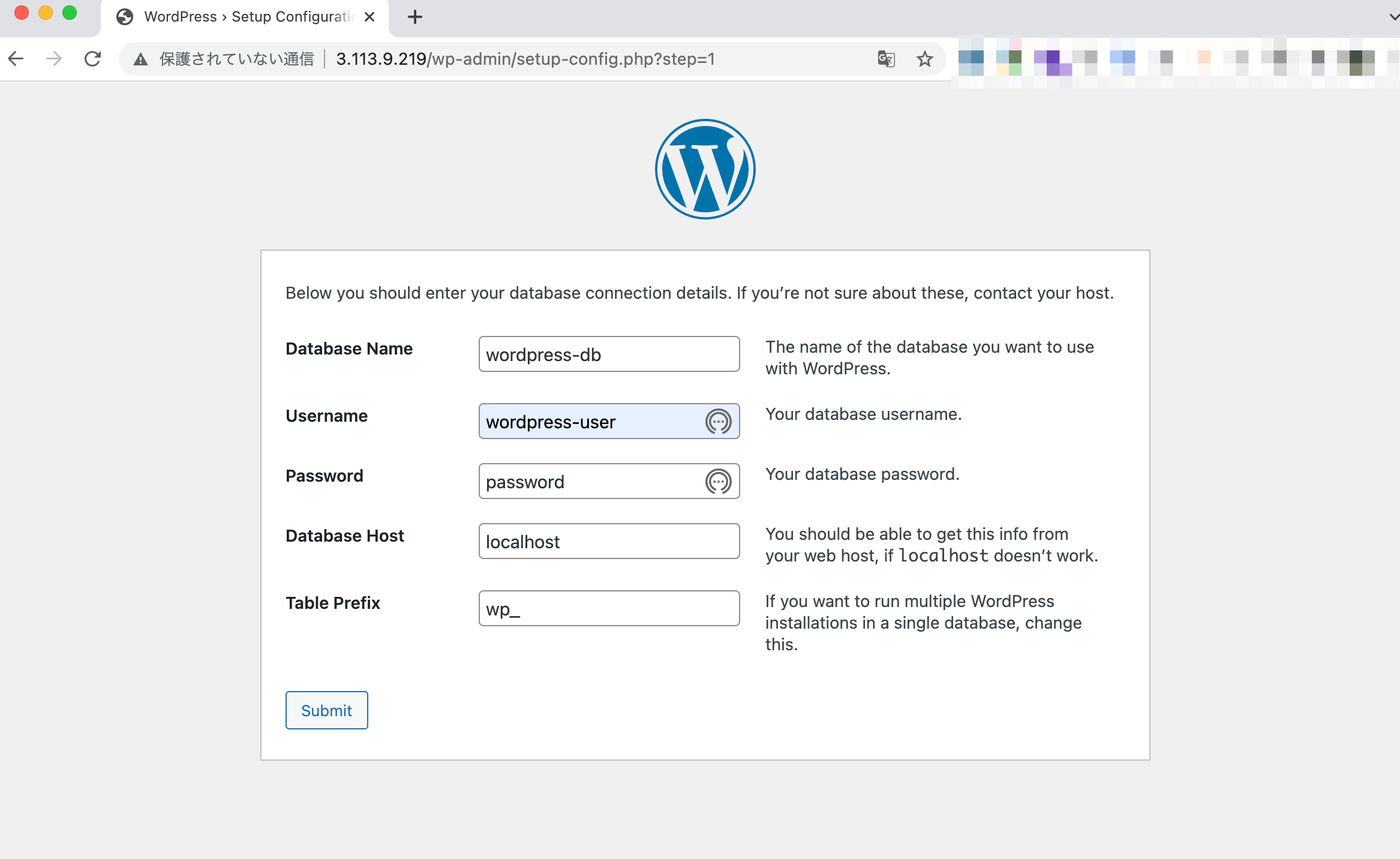Open a new browser tab
This screenshot has width=1400, height=859.
pos(414,17)
